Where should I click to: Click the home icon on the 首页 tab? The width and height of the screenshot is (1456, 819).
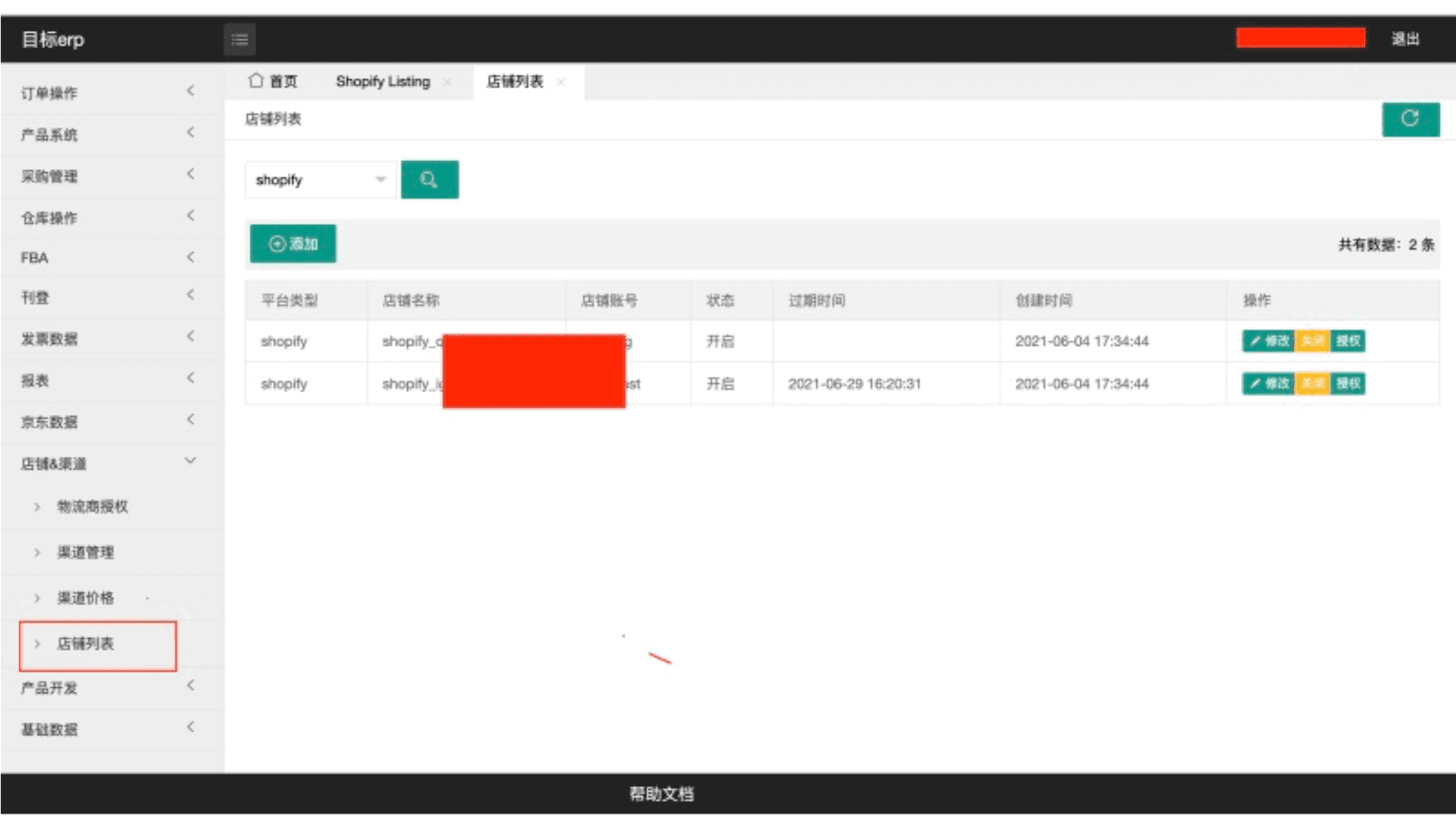point(256,81)
